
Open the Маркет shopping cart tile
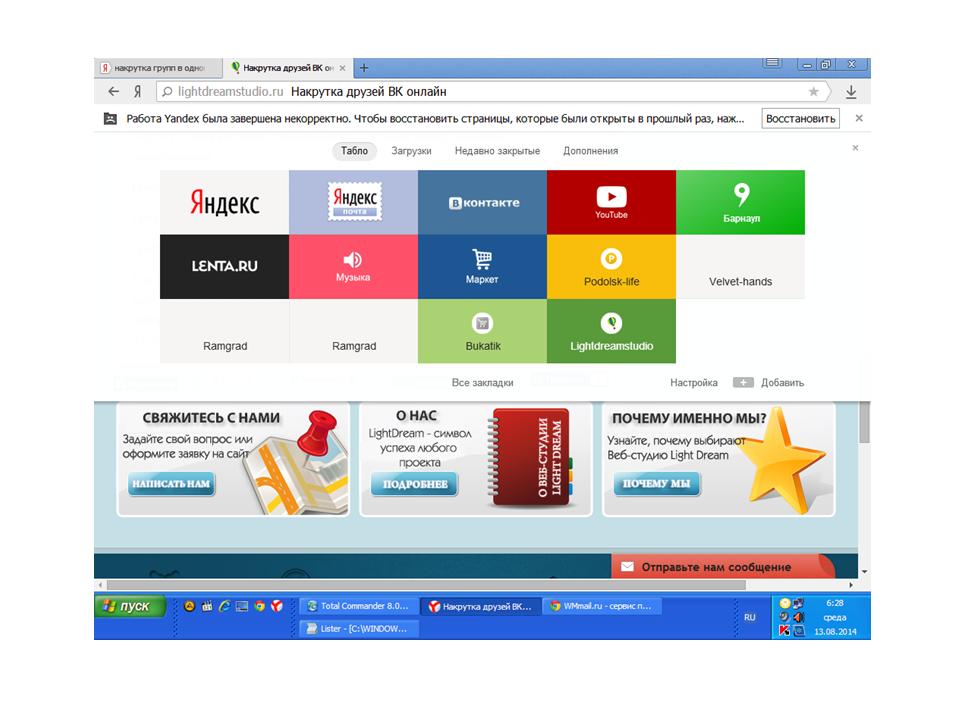[482, 266]
